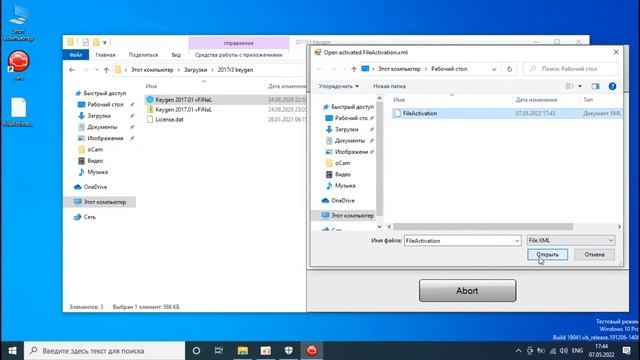Sort dialog list by Дата изменения column

(x=536, y=100)
